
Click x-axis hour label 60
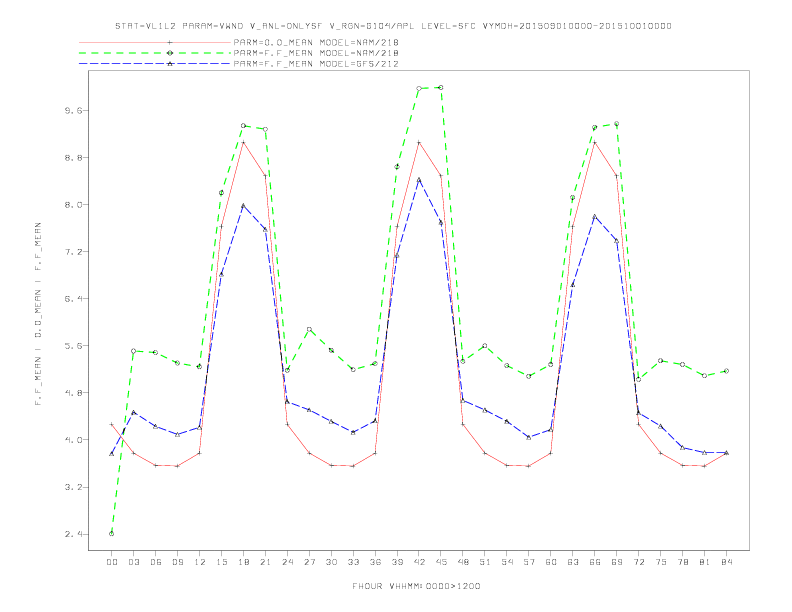coord(551,562)
